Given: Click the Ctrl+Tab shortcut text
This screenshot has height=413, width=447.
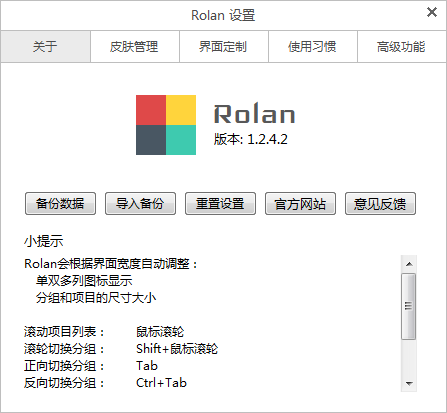Looking at the screenshot, I should 161,383.
